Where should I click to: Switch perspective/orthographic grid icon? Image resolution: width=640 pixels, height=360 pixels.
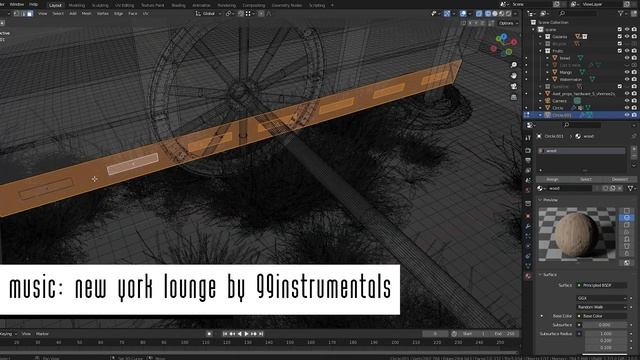tap(514, 97)
